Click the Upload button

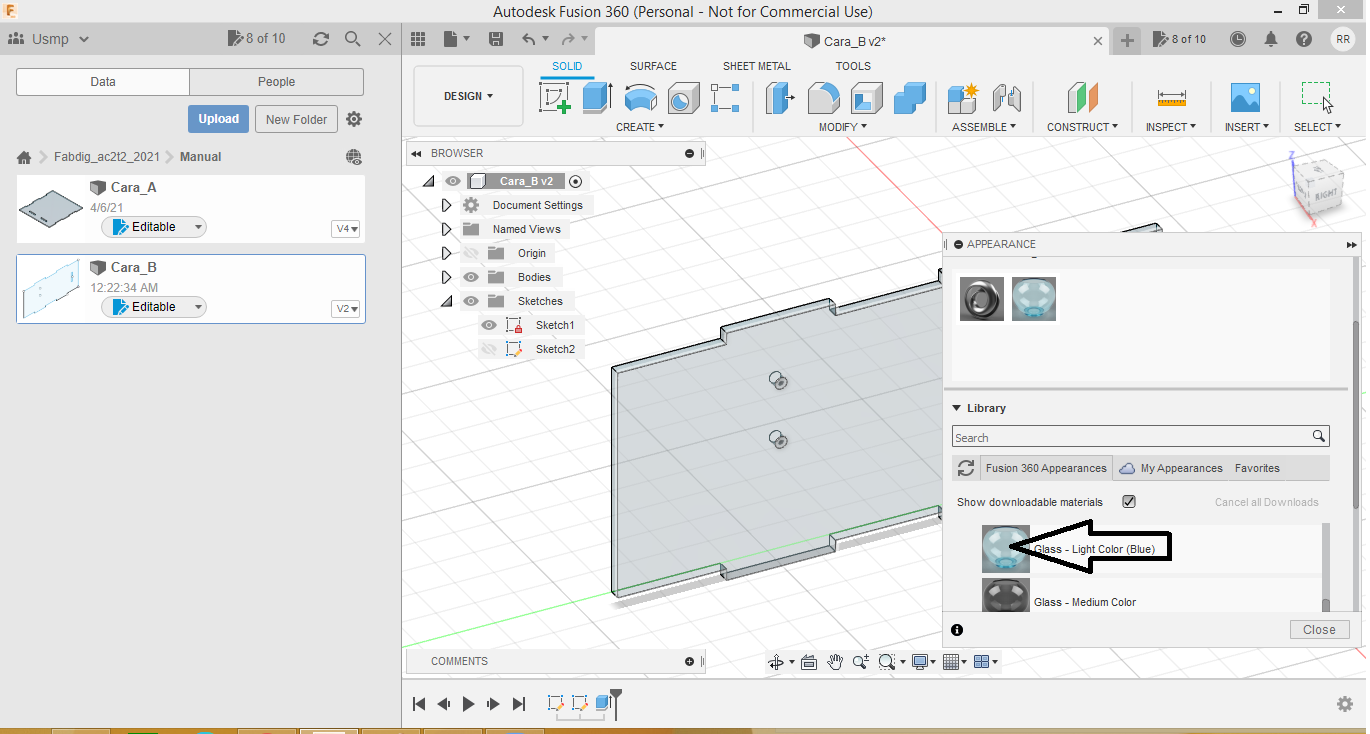pos(218,119)
